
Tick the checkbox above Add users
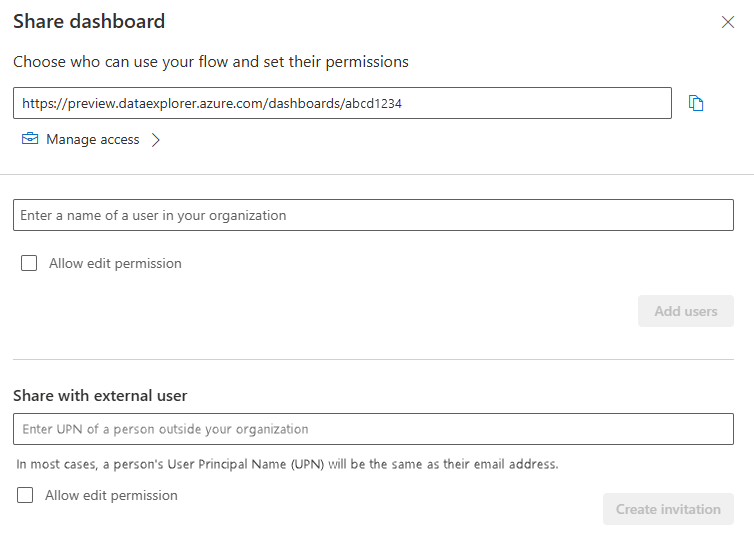[x=29, y=263]
